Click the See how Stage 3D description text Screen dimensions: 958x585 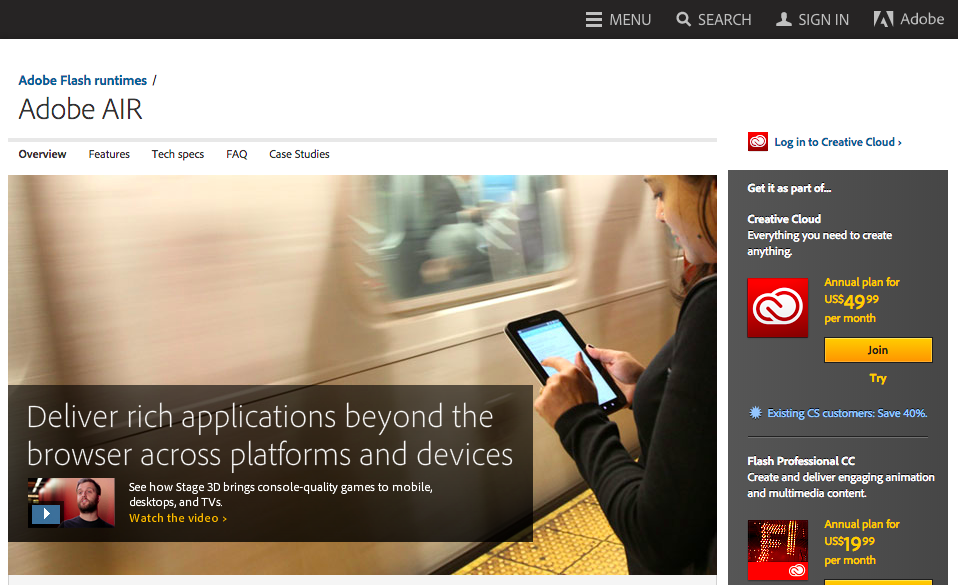pos(280,495)
